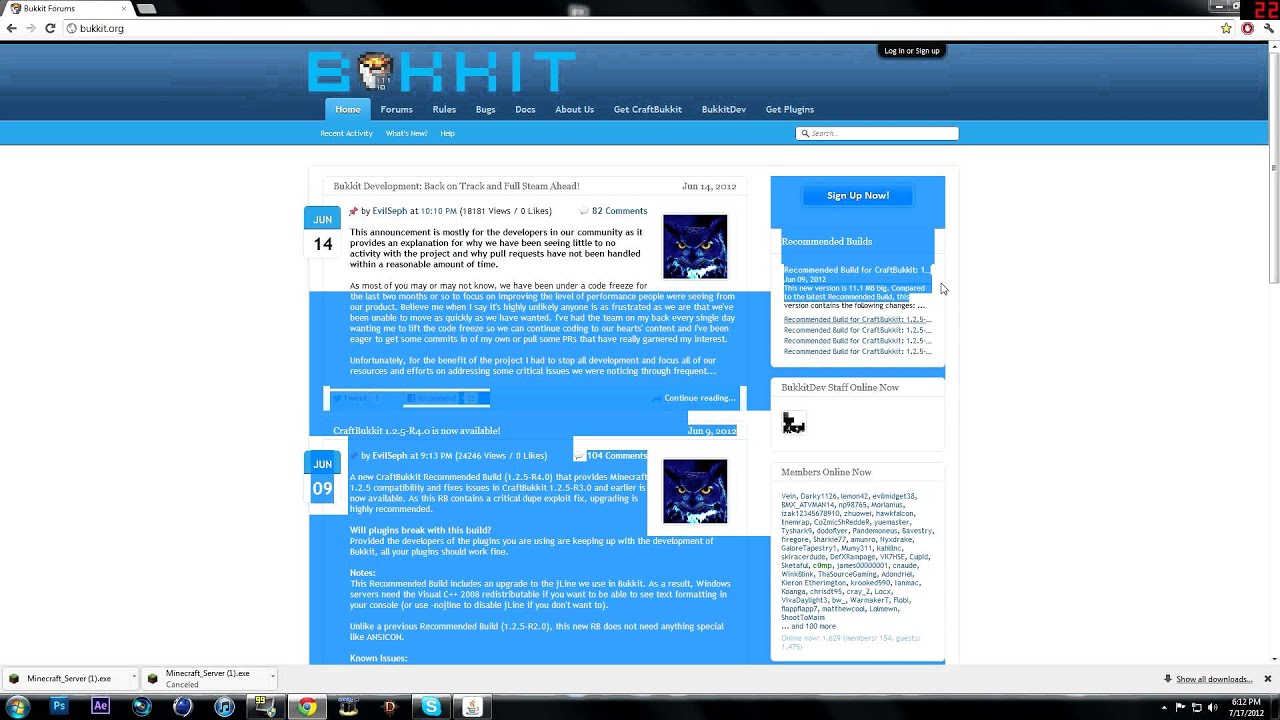This screenshot has width=1280, height=720.
Task: Open the Home nav tab
Action: 348,109
